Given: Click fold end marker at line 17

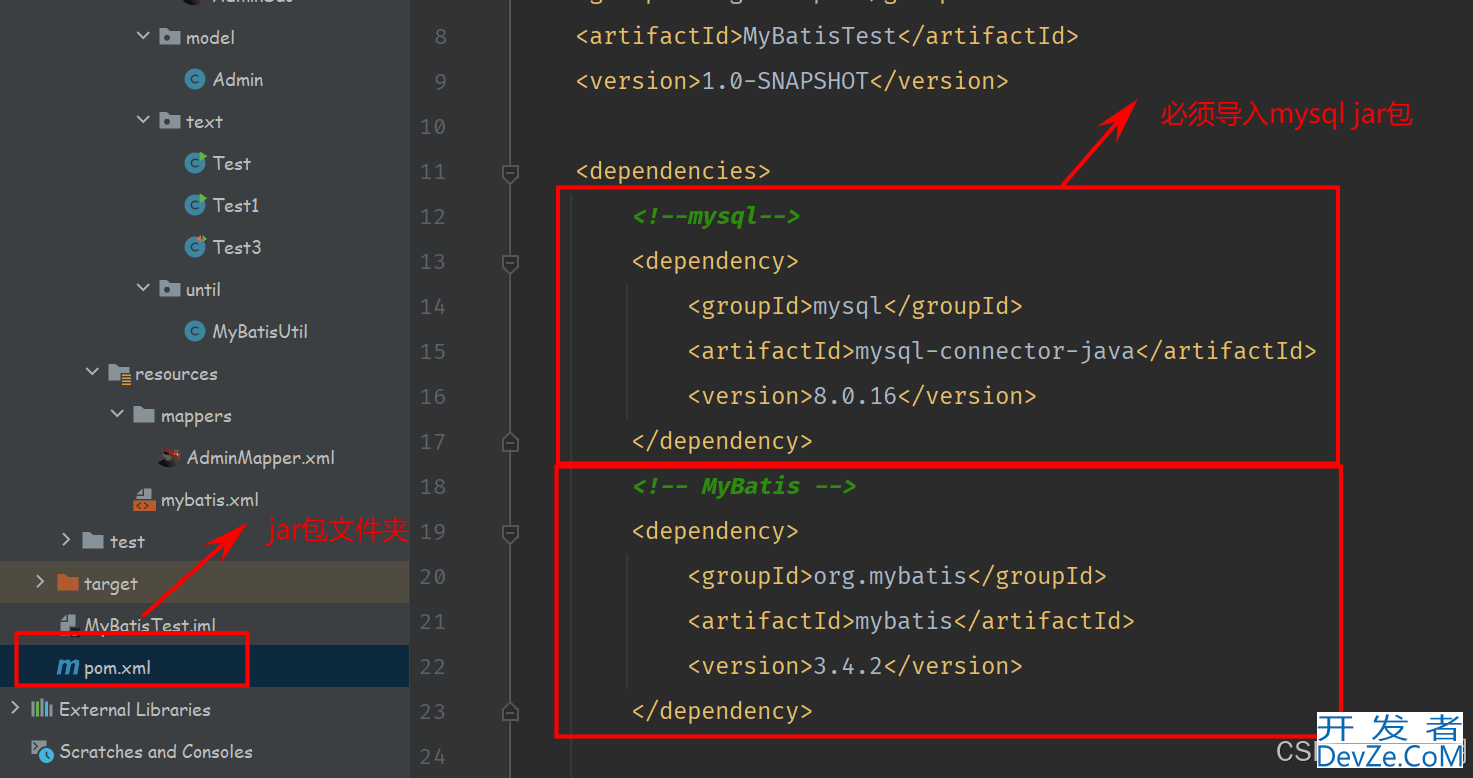Looking at the screenshot, I should tap(510, 441).
